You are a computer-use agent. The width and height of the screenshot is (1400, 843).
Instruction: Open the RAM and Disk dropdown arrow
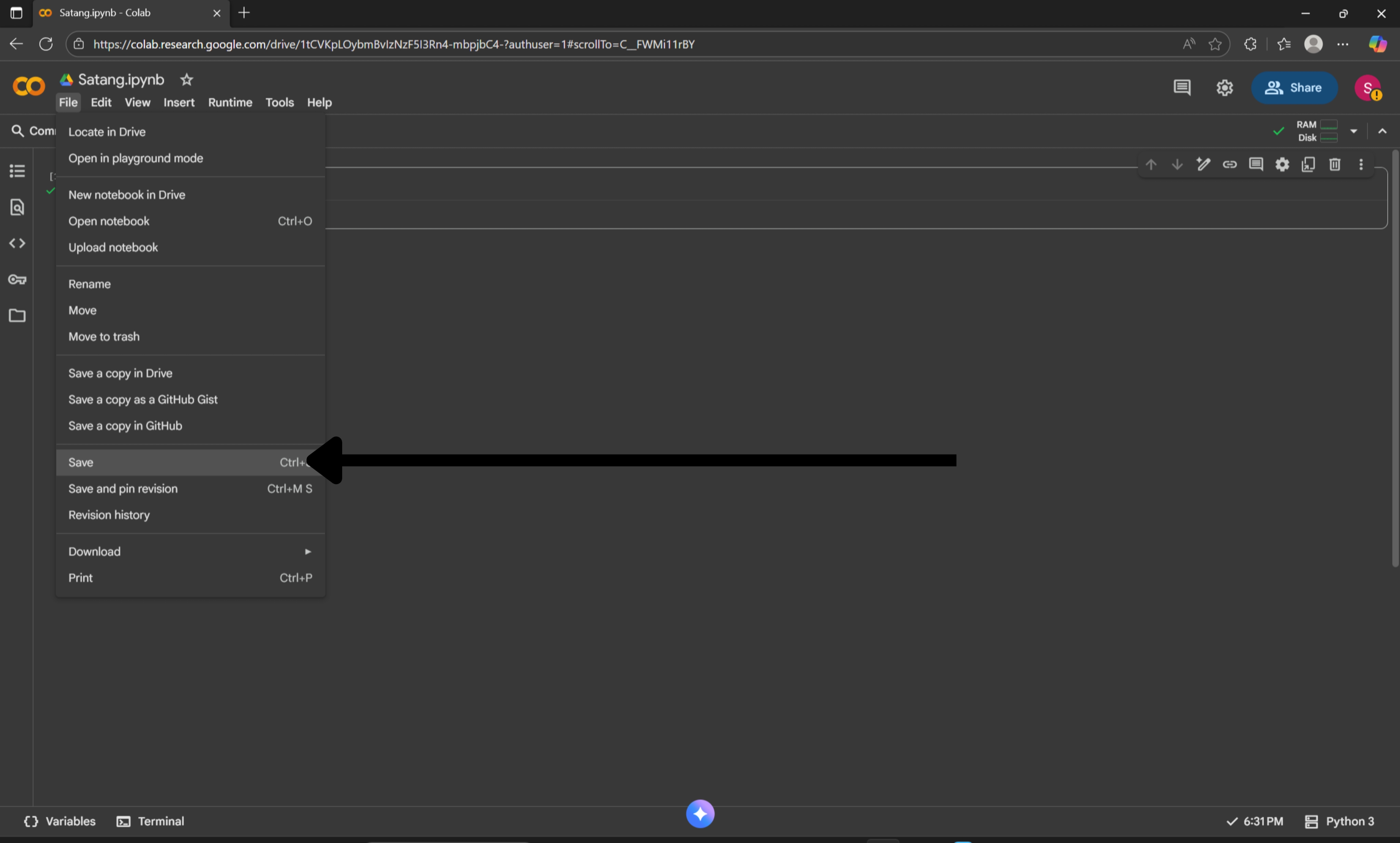point(1354,131)
